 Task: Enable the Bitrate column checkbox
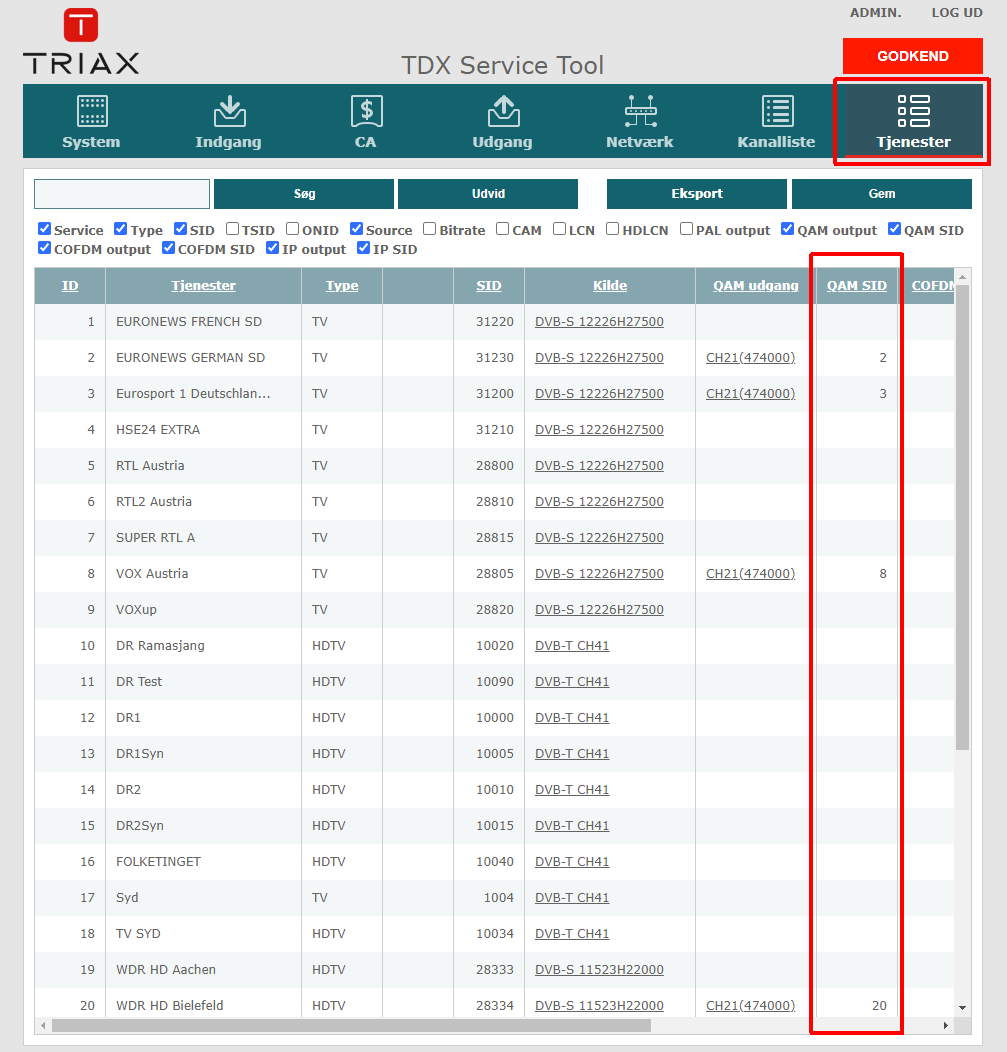pos(430,229)
